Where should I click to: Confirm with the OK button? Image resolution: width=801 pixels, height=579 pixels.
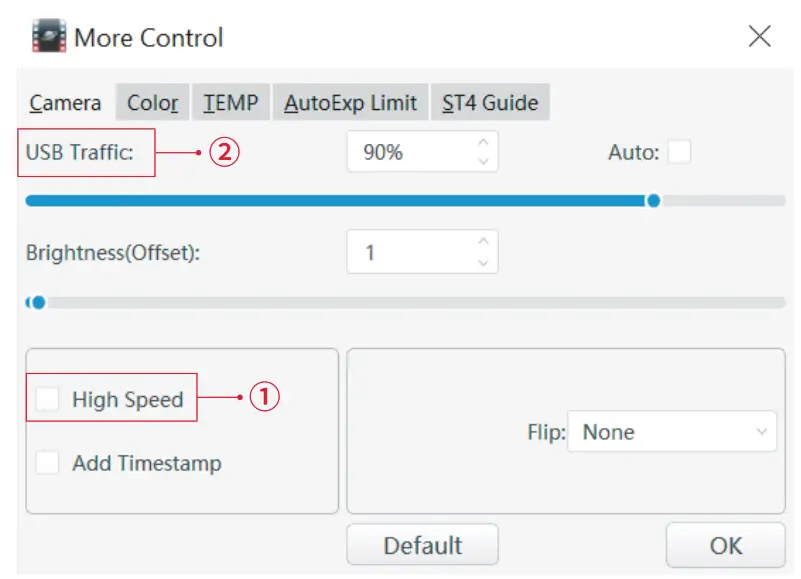click(725, 545)
